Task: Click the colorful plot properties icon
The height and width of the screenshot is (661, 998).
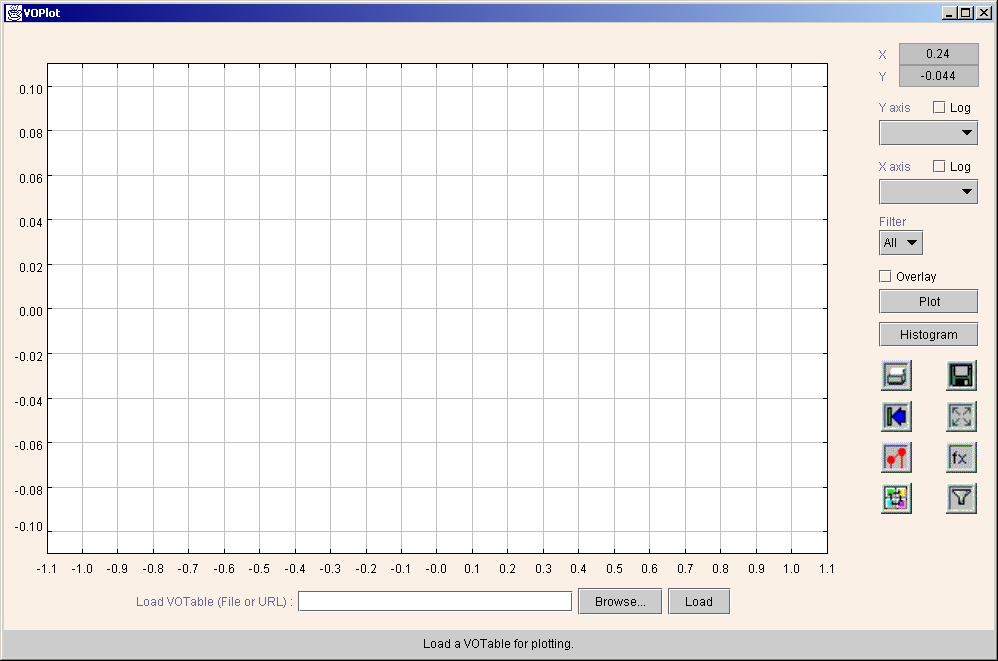Action: (896, 498)
